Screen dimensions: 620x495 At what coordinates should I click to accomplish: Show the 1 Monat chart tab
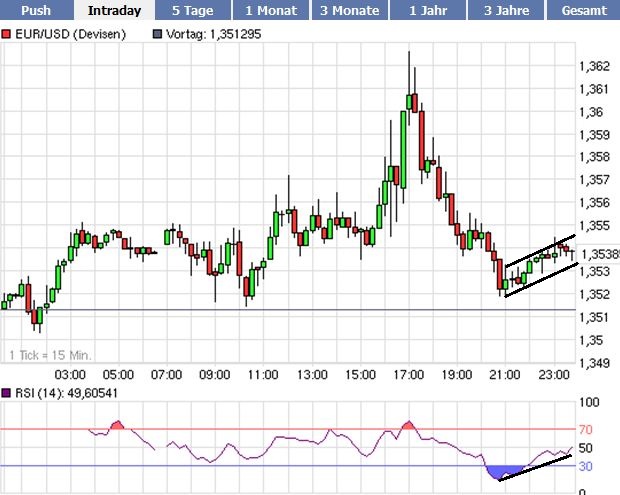(271, 10)
